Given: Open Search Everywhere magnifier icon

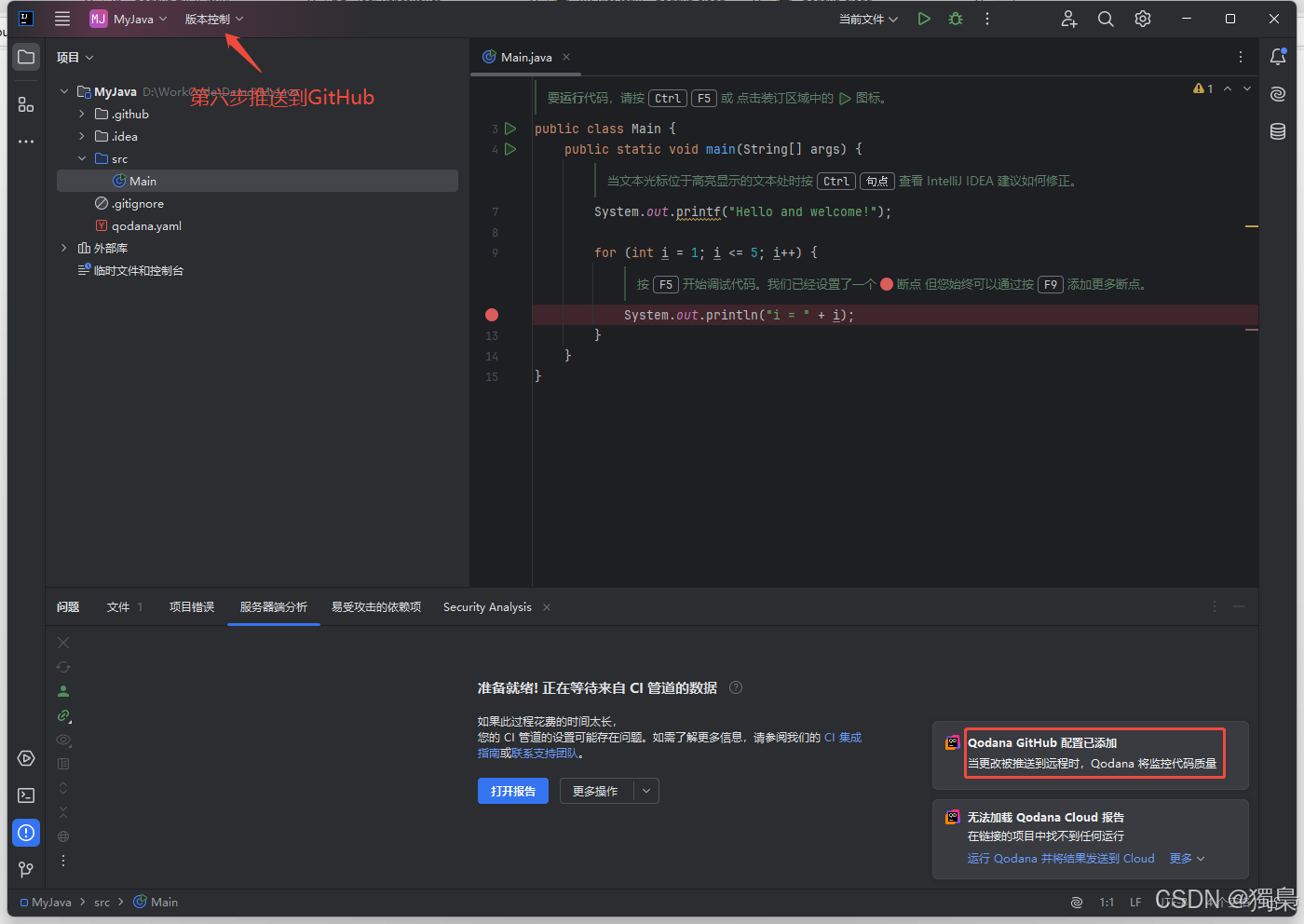Looking at the screenshot, I should click(x=1106, y=19).
